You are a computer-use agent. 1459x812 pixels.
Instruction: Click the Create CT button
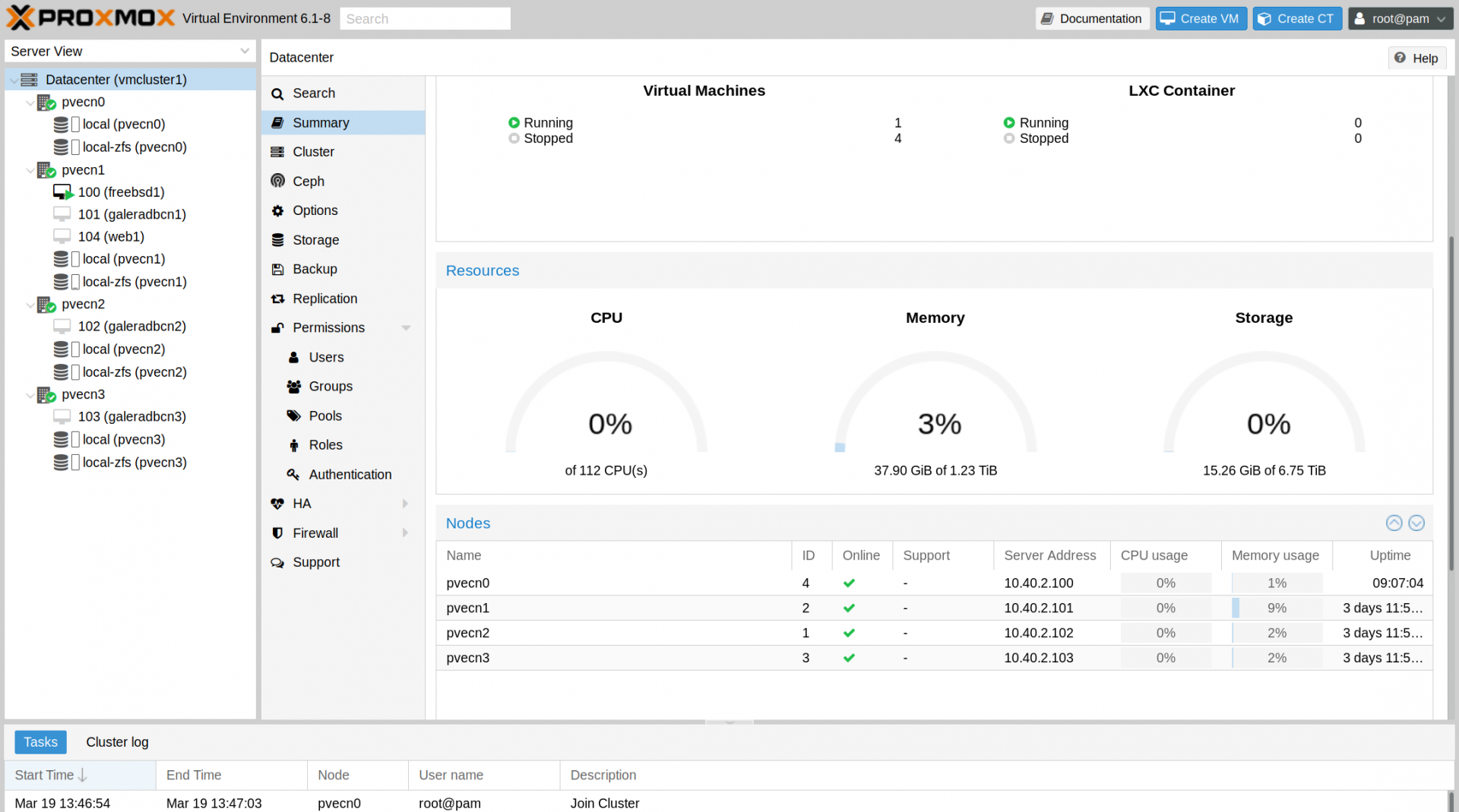pos(1297,18)
